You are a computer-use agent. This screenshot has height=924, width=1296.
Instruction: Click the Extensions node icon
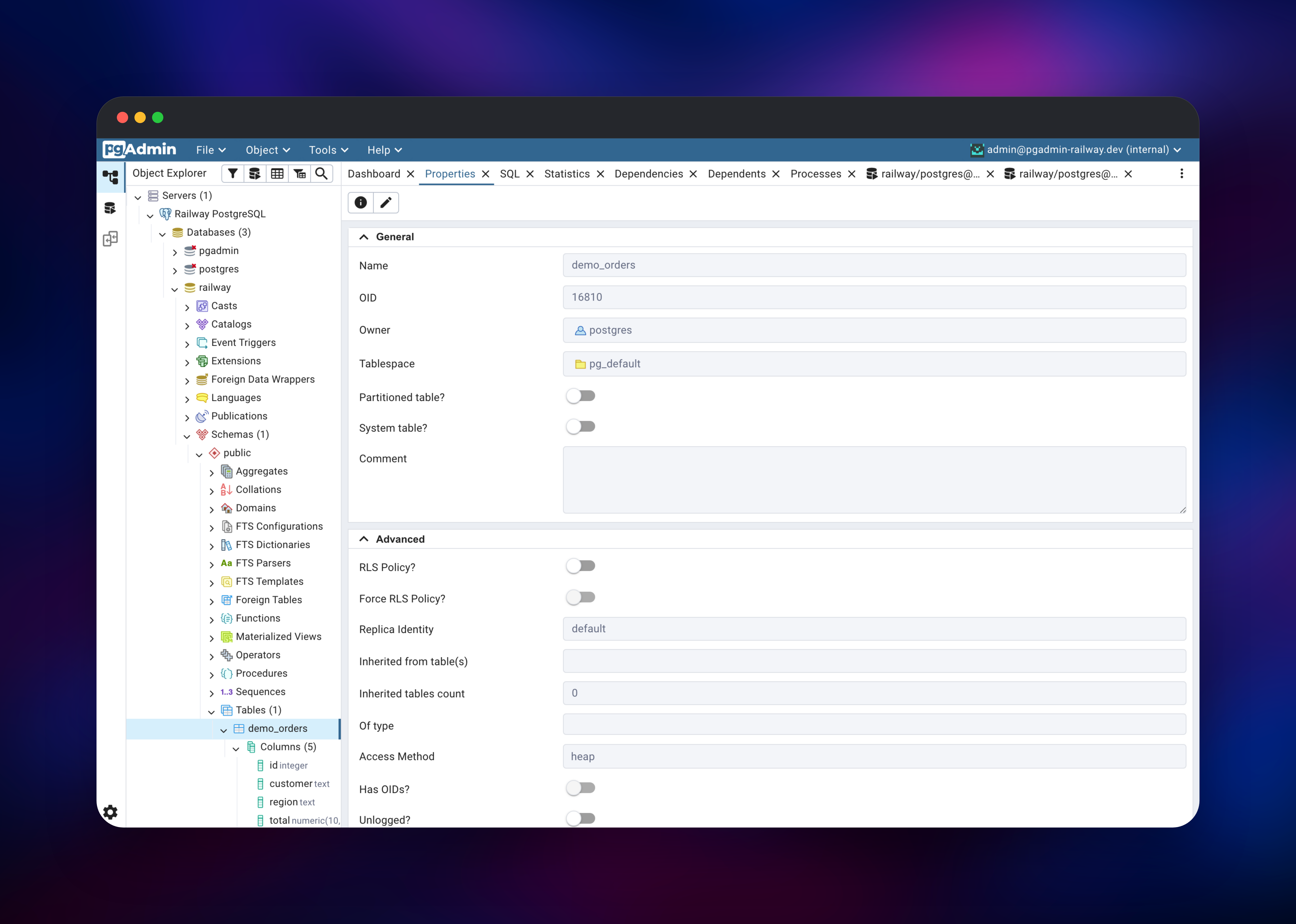[202, 361]
